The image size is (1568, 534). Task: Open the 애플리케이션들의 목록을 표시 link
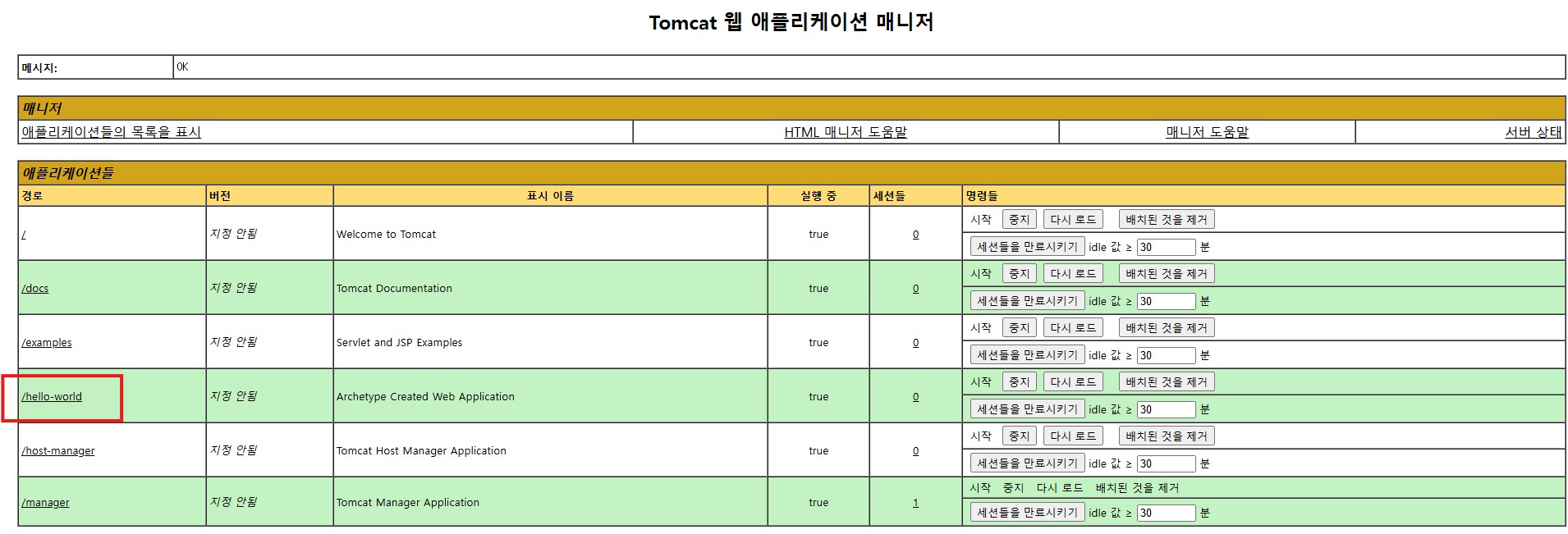point(111,132)
